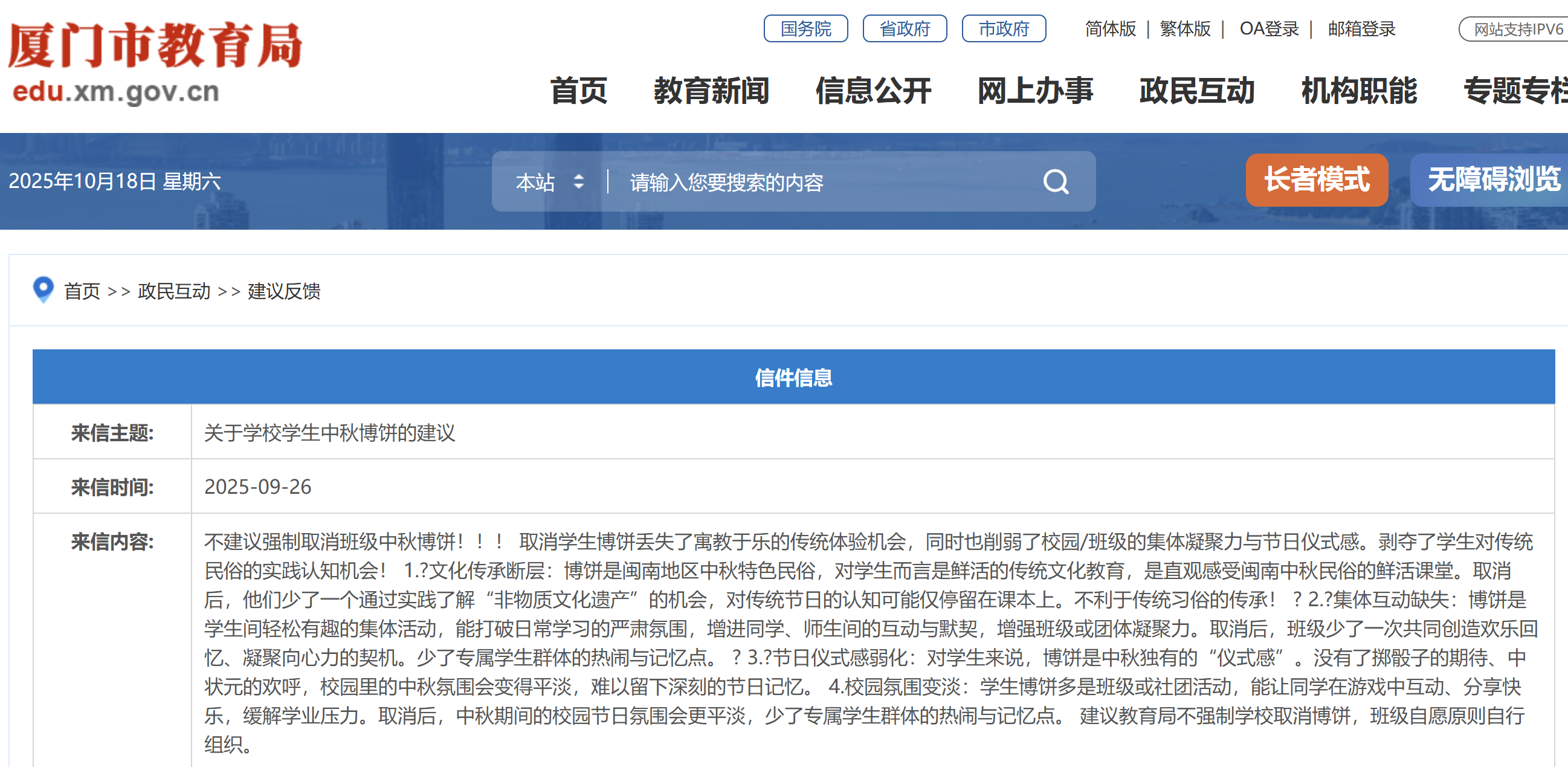This screenshot has width=1568, height=767.
Task: Click the blue location pin icon
Action: (44, 289)
